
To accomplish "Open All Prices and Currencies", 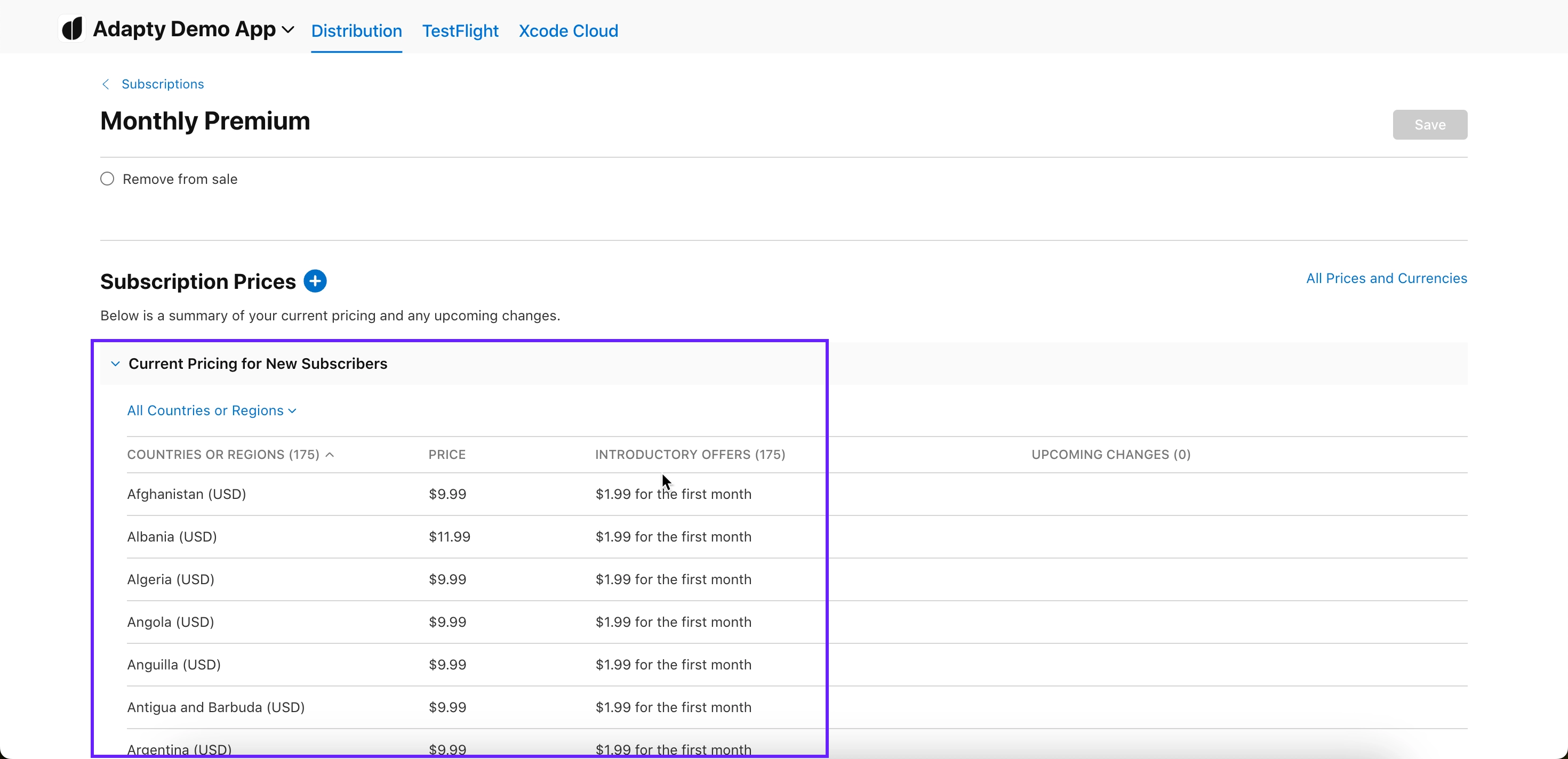I will click(1386, 278).
